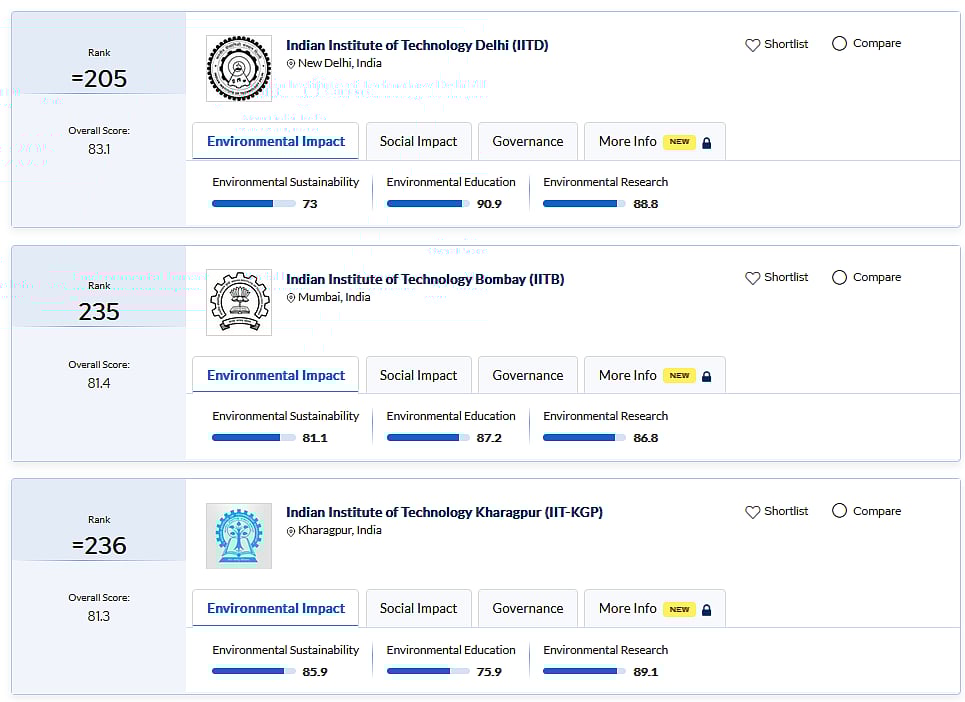Click the IIT Delhi logo
The height and width of the screenshot is (702, 965).
click(238, 69)
